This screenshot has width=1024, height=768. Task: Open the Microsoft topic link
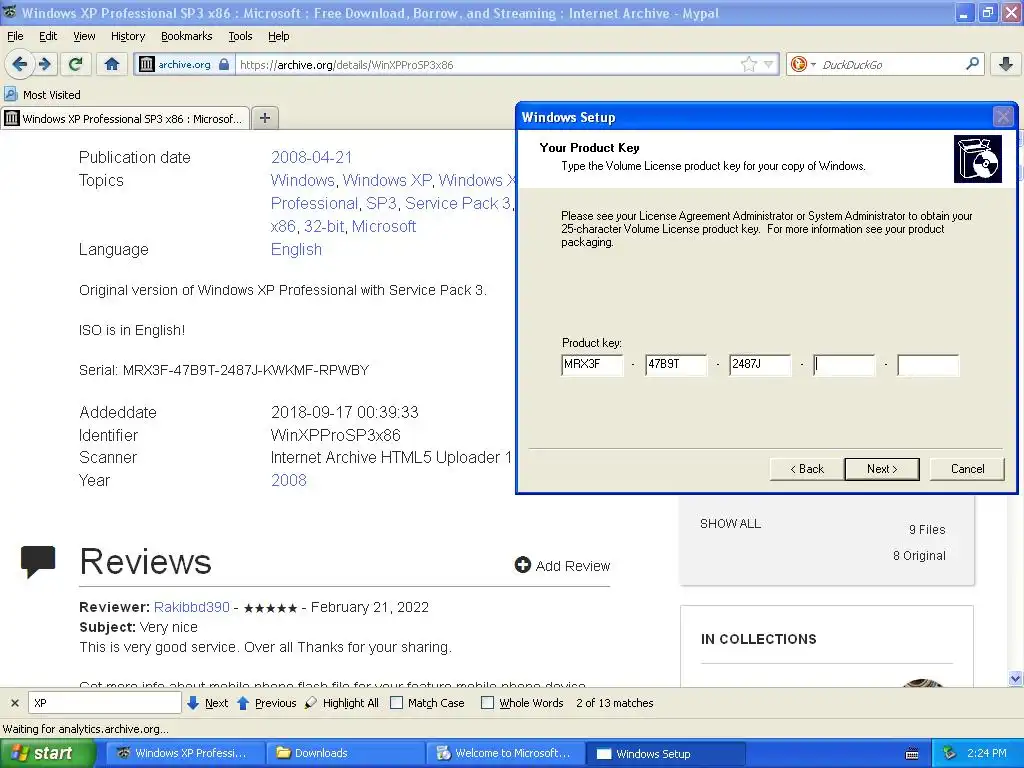384,226
